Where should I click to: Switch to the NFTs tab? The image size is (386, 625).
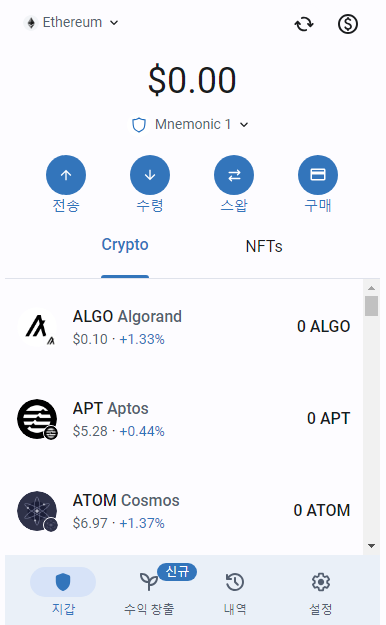264,246
